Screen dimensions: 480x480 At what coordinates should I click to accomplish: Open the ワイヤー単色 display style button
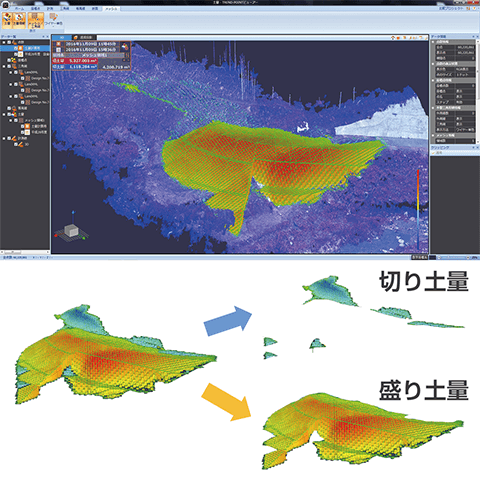[x=53, y=19]
